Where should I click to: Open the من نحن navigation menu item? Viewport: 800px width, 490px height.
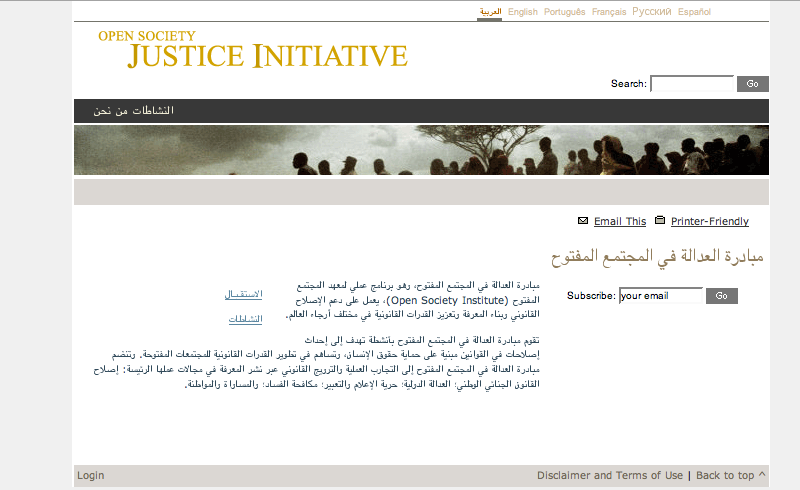point(111,110)
